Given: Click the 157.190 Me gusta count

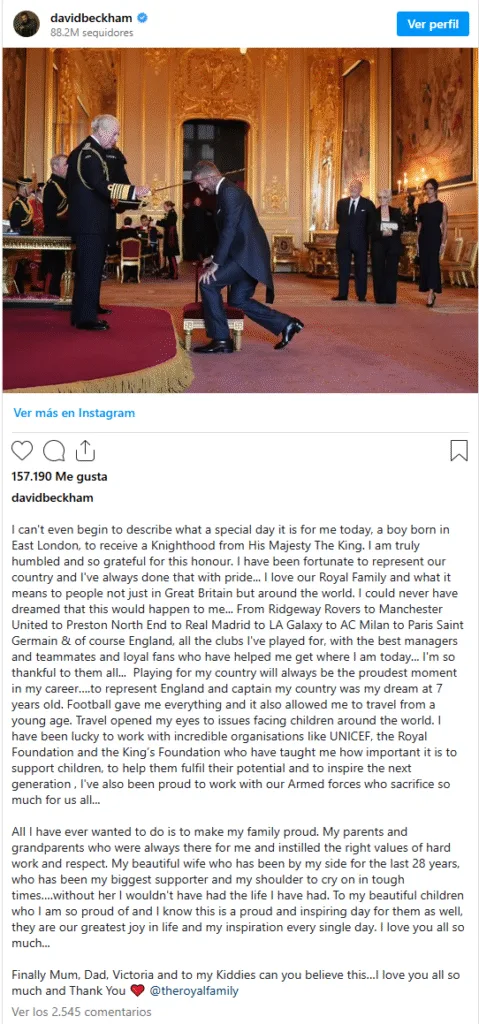Looking at the screenshot, I should tap(59, 477).
